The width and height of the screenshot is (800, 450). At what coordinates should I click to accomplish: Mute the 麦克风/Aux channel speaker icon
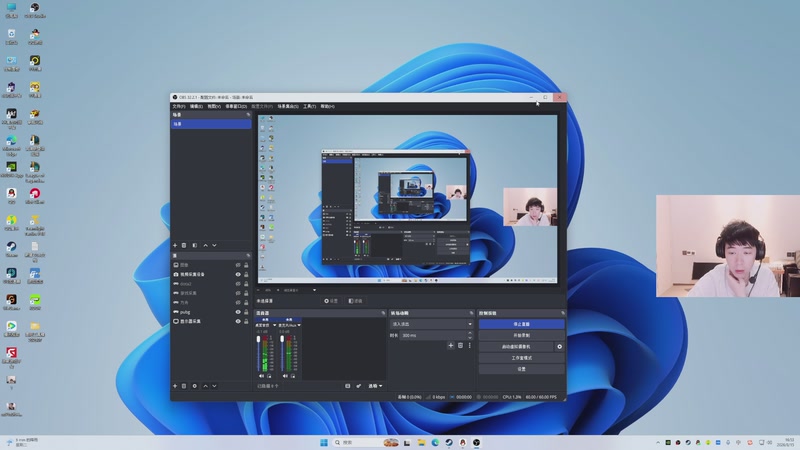click(285, 376)
